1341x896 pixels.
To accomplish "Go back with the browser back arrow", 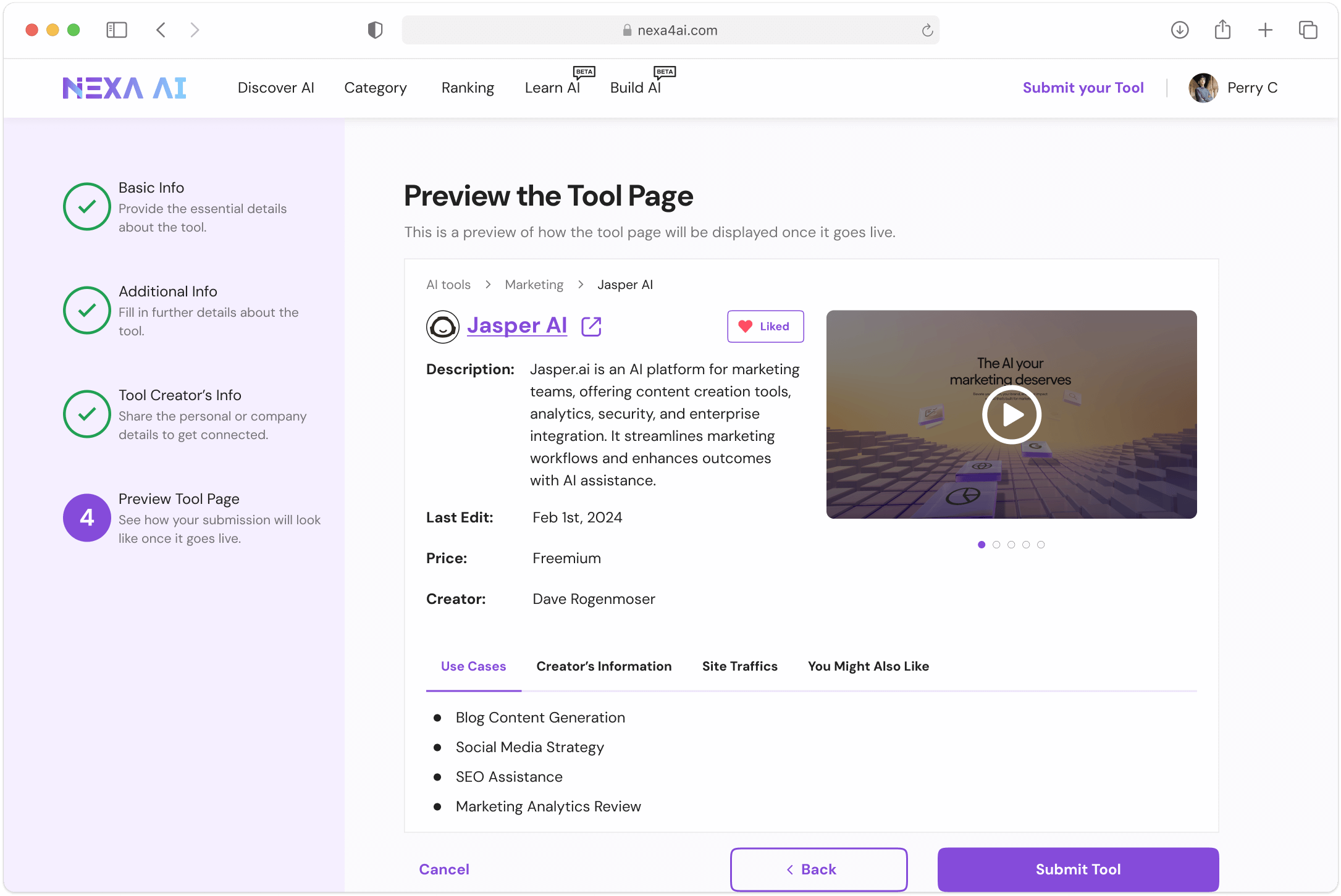I will [x=161, y=30].
